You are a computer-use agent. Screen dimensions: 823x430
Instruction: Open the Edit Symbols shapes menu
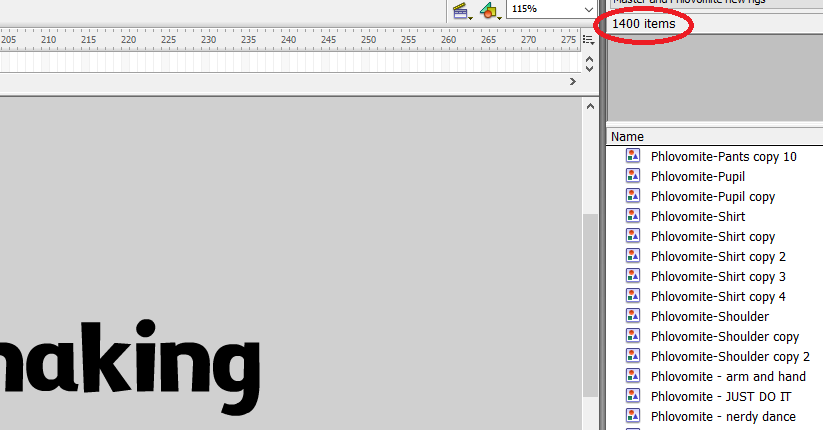[490, 11]
